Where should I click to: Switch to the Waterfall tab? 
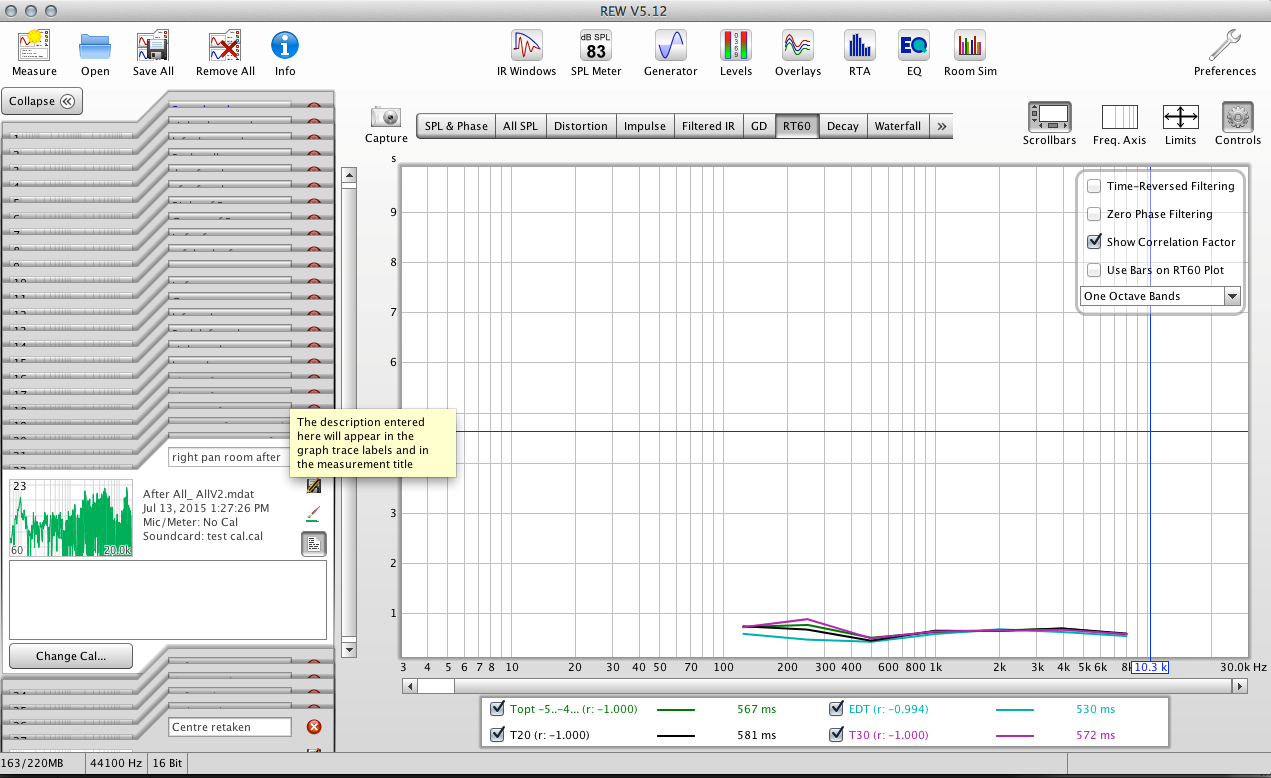(897, 126)
